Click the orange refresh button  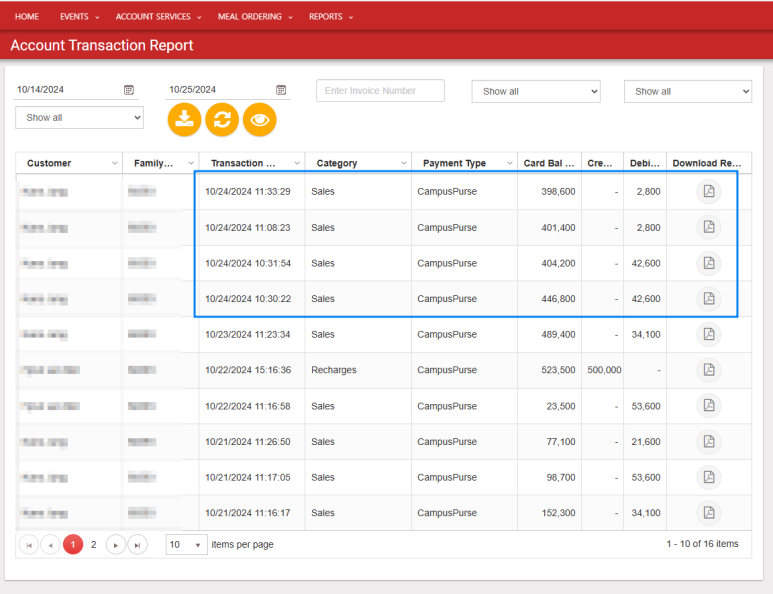(222, 120)
